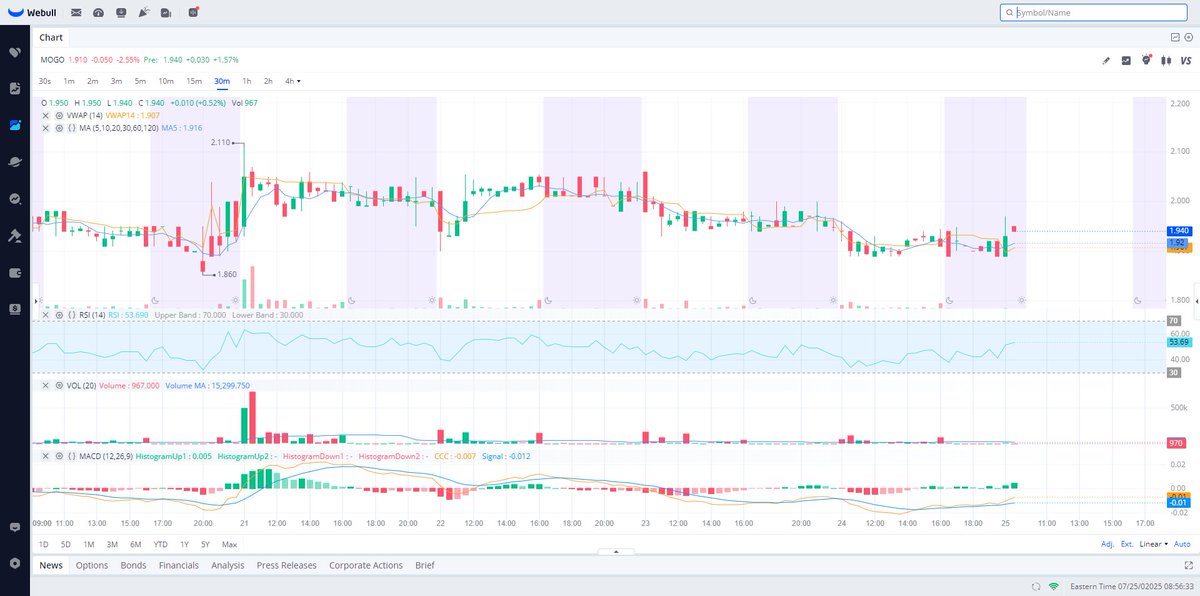Click the dashboard gauge icon in top bar

coord(98,12)
